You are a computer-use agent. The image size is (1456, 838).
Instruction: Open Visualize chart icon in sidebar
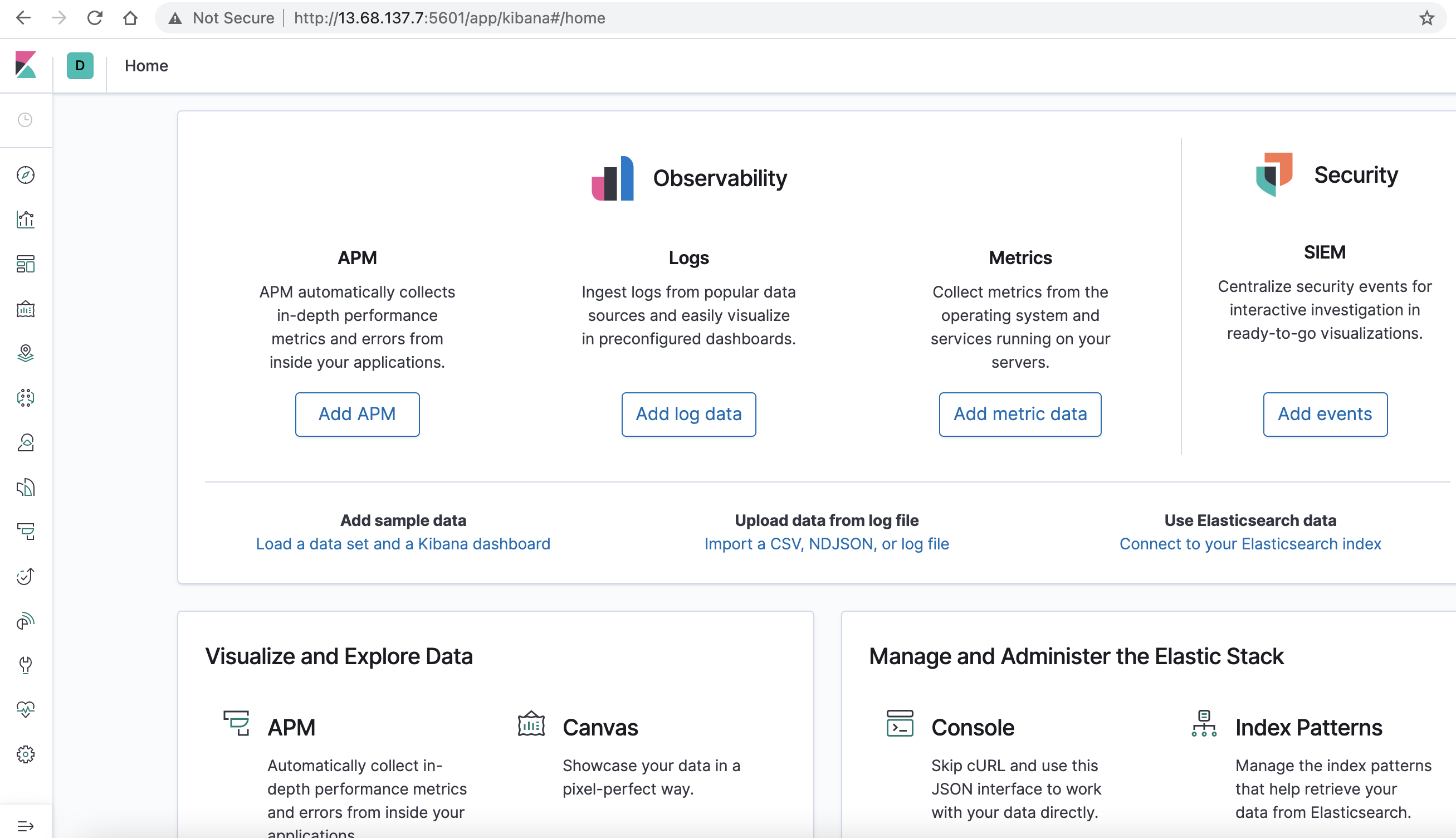(25, 220)
